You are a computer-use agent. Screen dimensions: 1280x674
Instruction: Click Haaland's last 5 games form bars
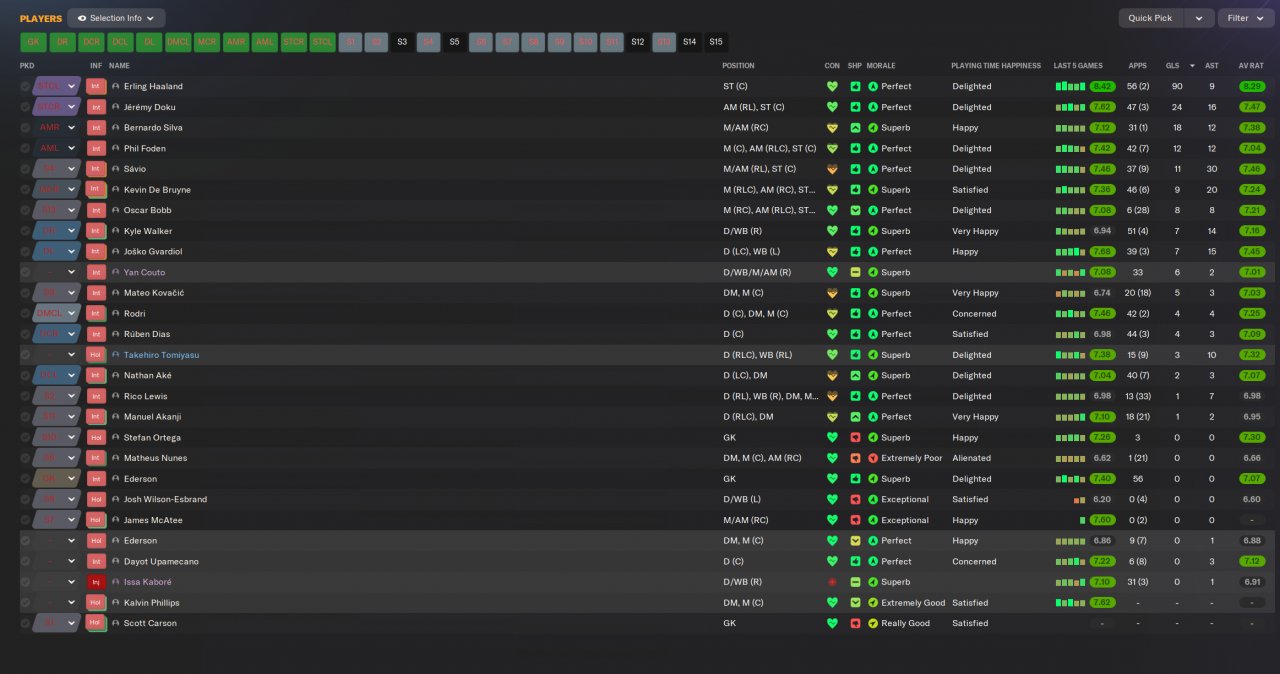[1072, 86]
